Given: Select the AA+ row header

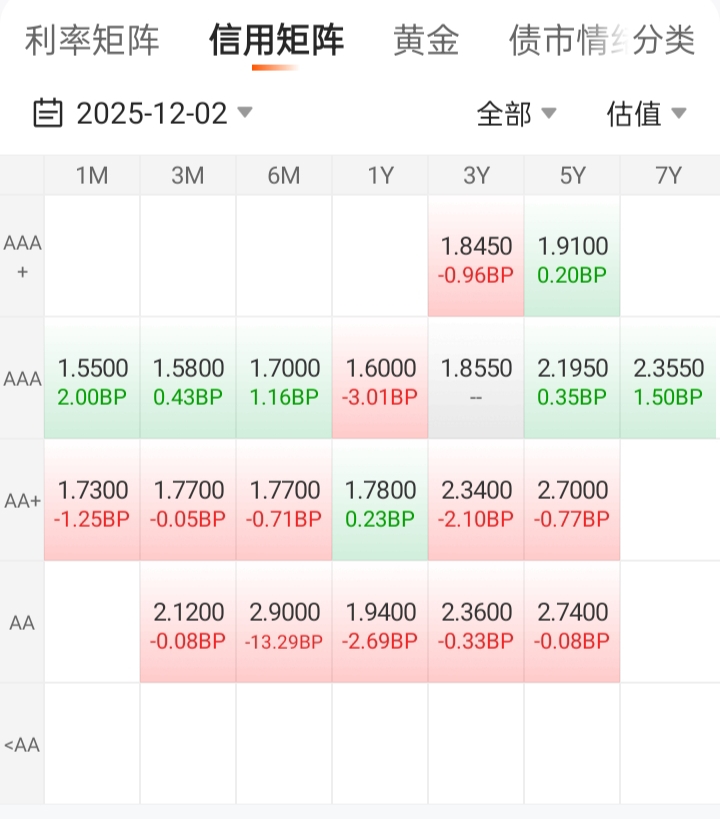Looking at the screenshot, I should (22, 502).
